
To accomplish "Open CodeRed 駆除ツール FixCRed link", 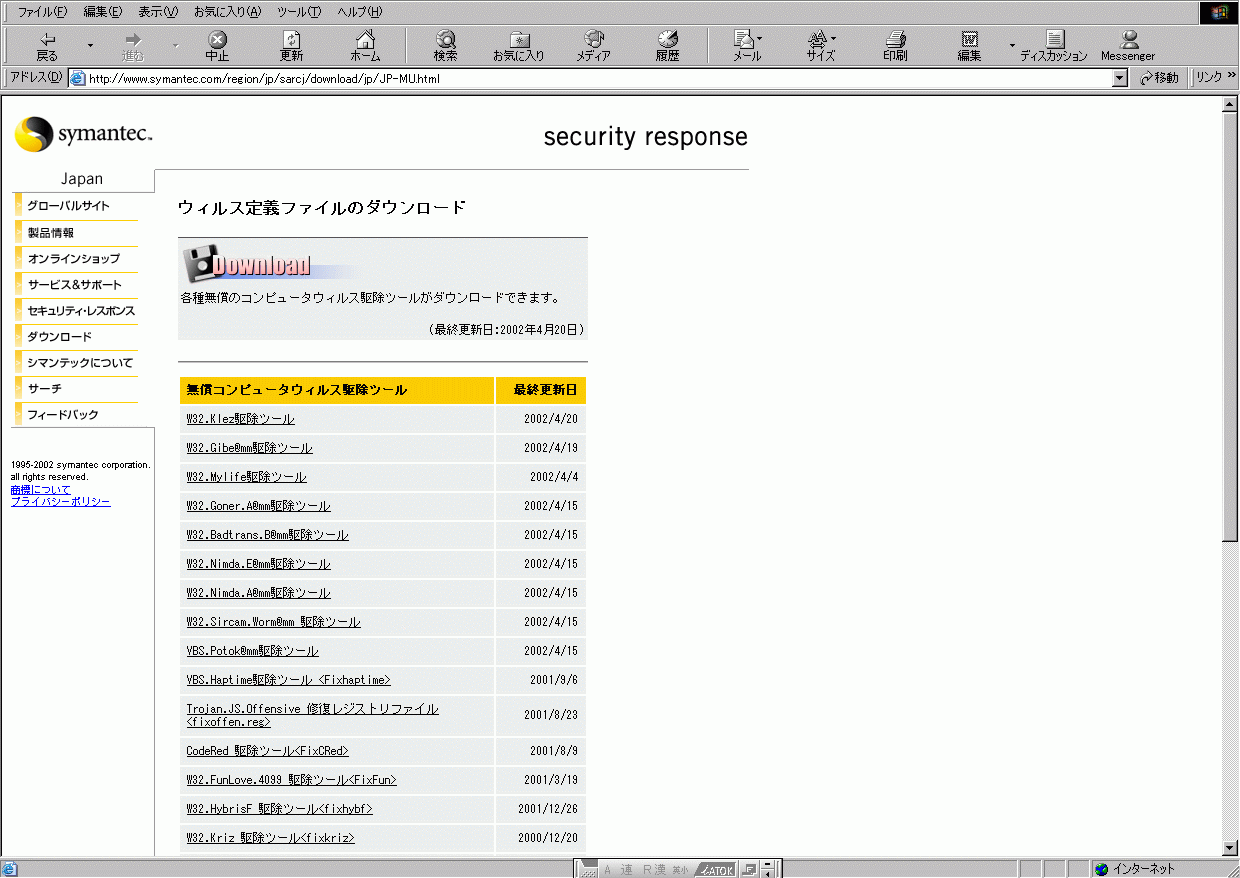I will [267, 751].
